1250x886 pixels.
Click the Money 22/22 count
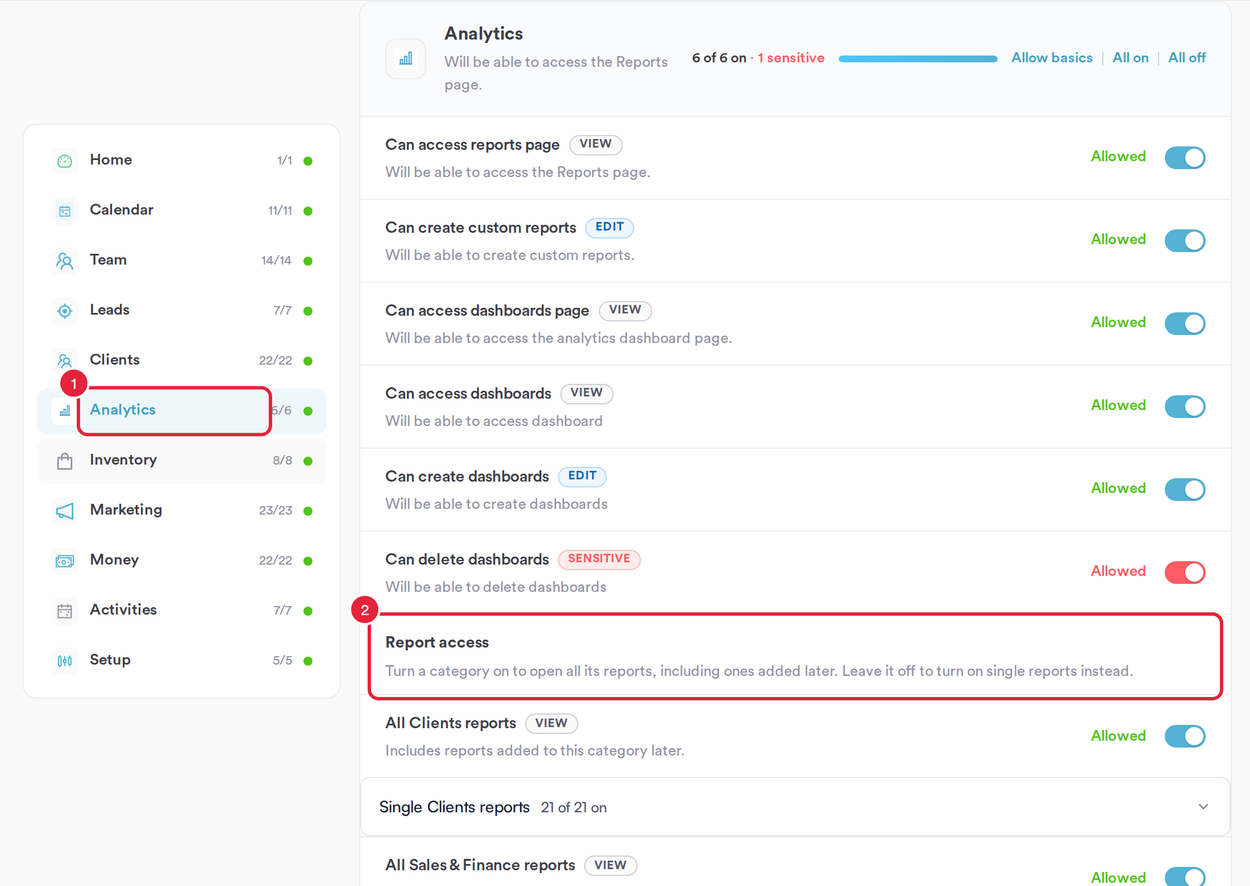click(x=276, y=561)
